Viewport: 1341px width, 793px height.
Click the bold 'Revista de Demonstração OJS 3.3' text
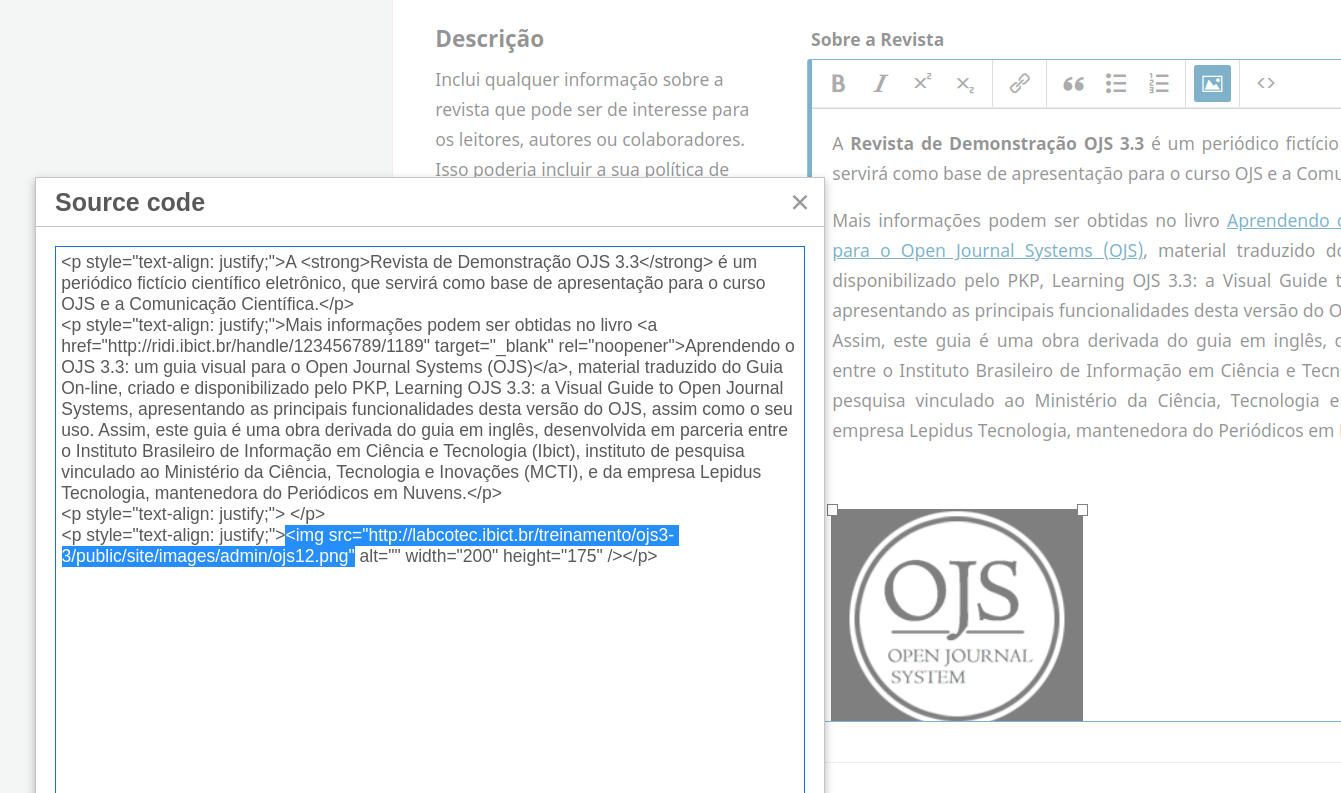(x=997, y=143)
